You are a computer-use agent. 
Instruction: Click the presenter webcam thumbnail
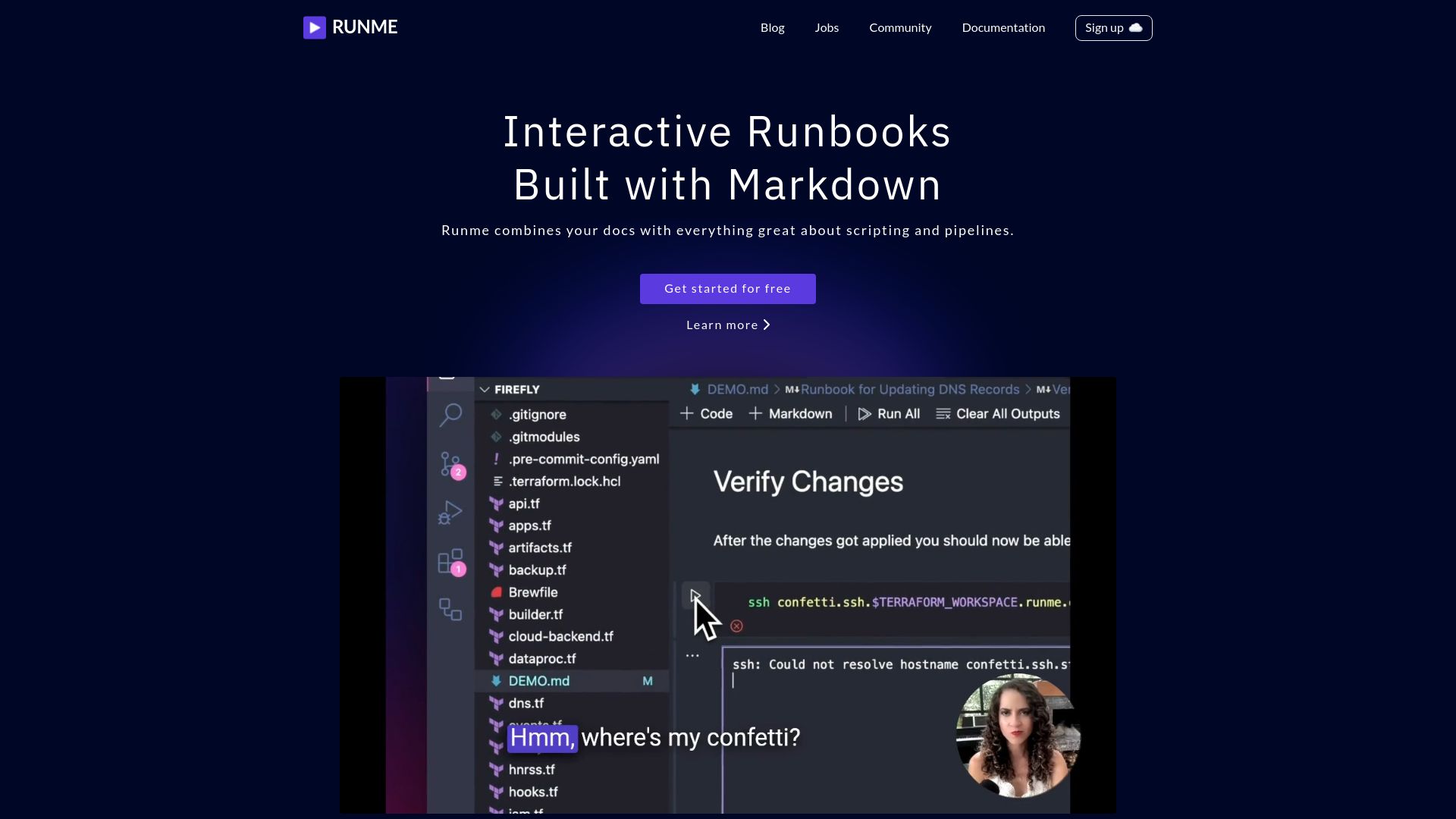(x=1018, y=736)
